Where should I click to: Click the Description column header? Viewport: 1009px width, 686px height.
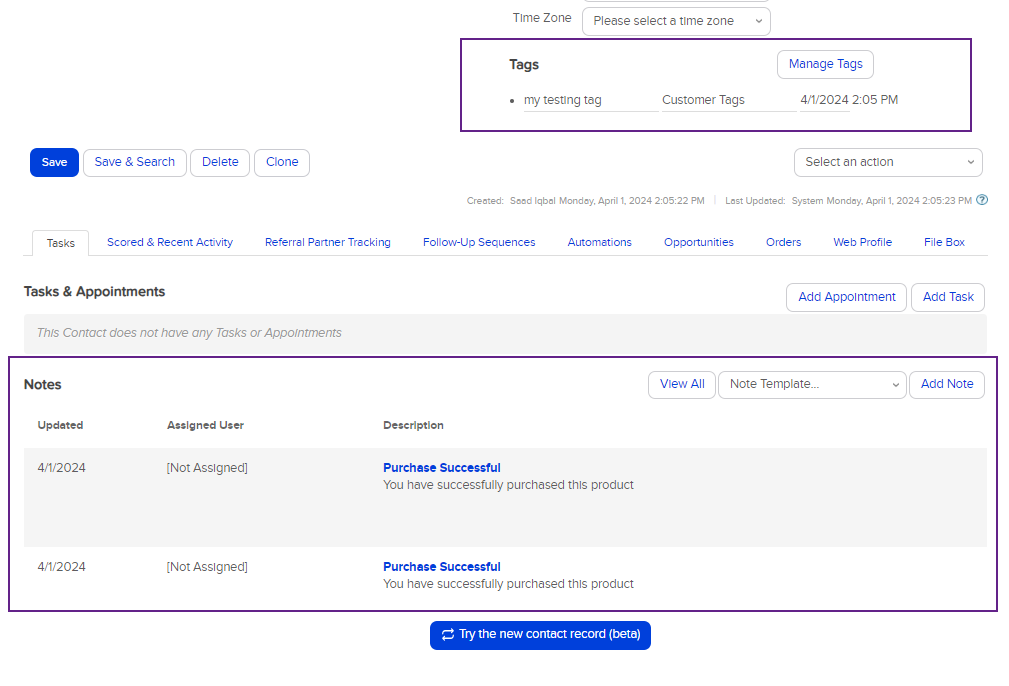click(413, 425)
